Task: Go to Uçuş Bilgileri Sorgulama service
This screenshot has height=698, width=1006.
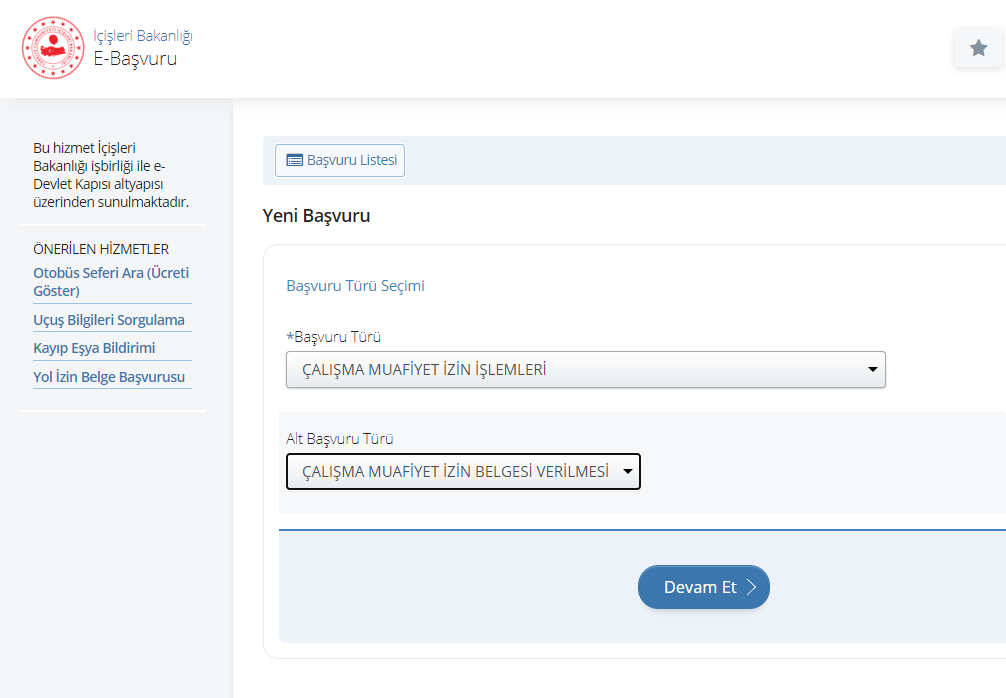Action: point(109,320)
